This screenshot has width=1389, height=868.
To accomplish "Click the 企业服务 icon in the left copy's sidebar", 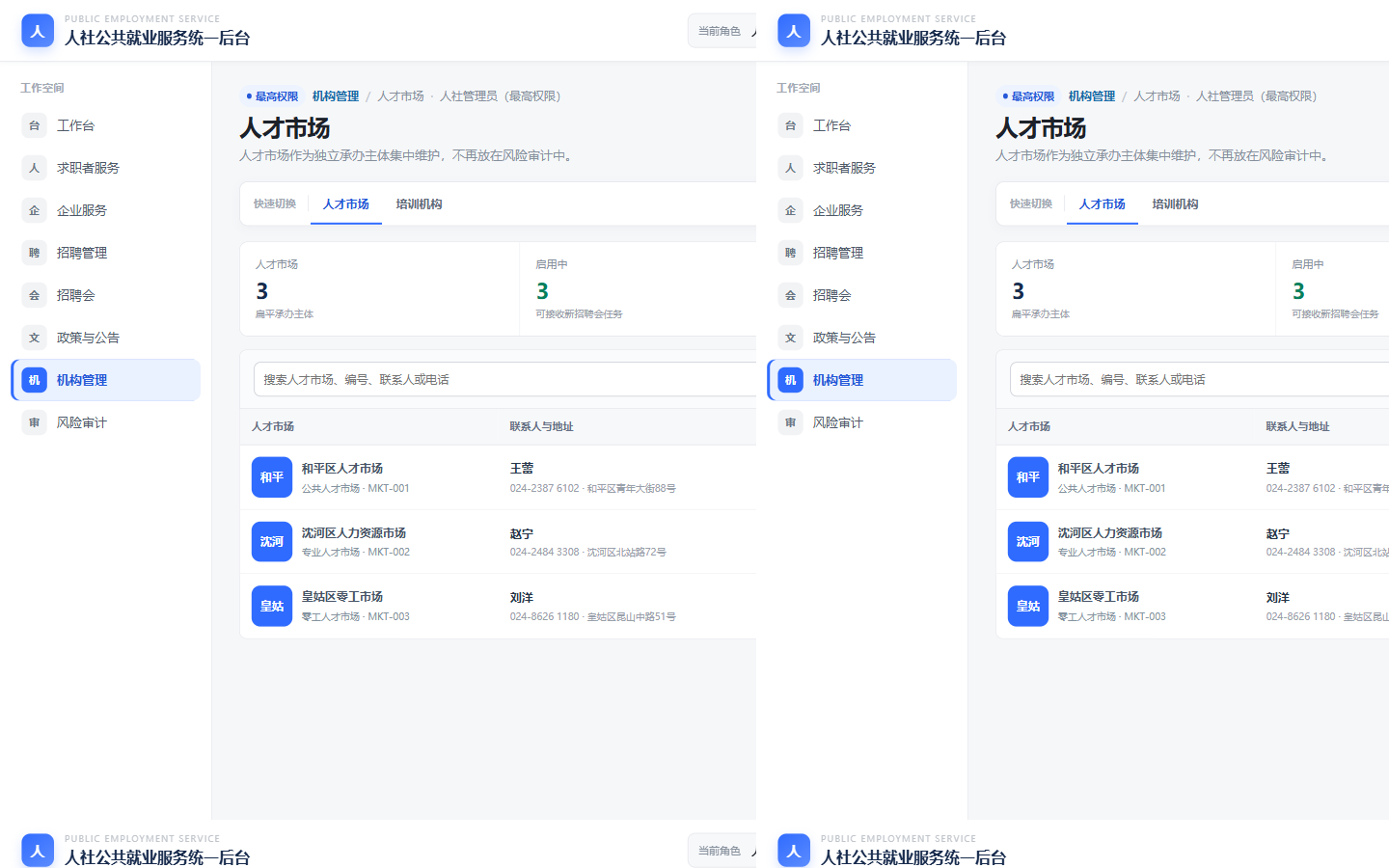I will point(35,210).
